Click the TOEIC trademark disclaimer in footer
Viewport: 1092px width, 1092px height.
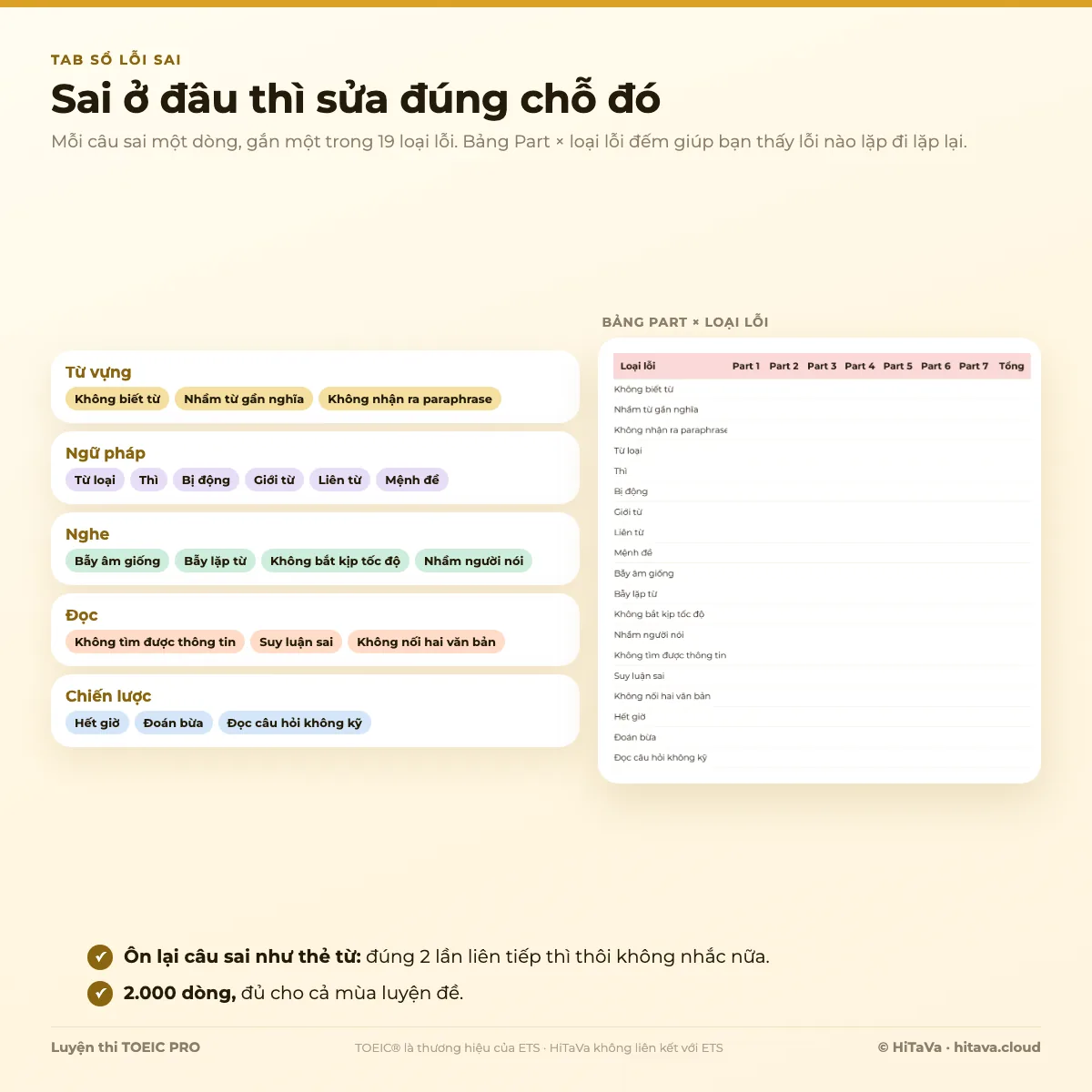539,1048
